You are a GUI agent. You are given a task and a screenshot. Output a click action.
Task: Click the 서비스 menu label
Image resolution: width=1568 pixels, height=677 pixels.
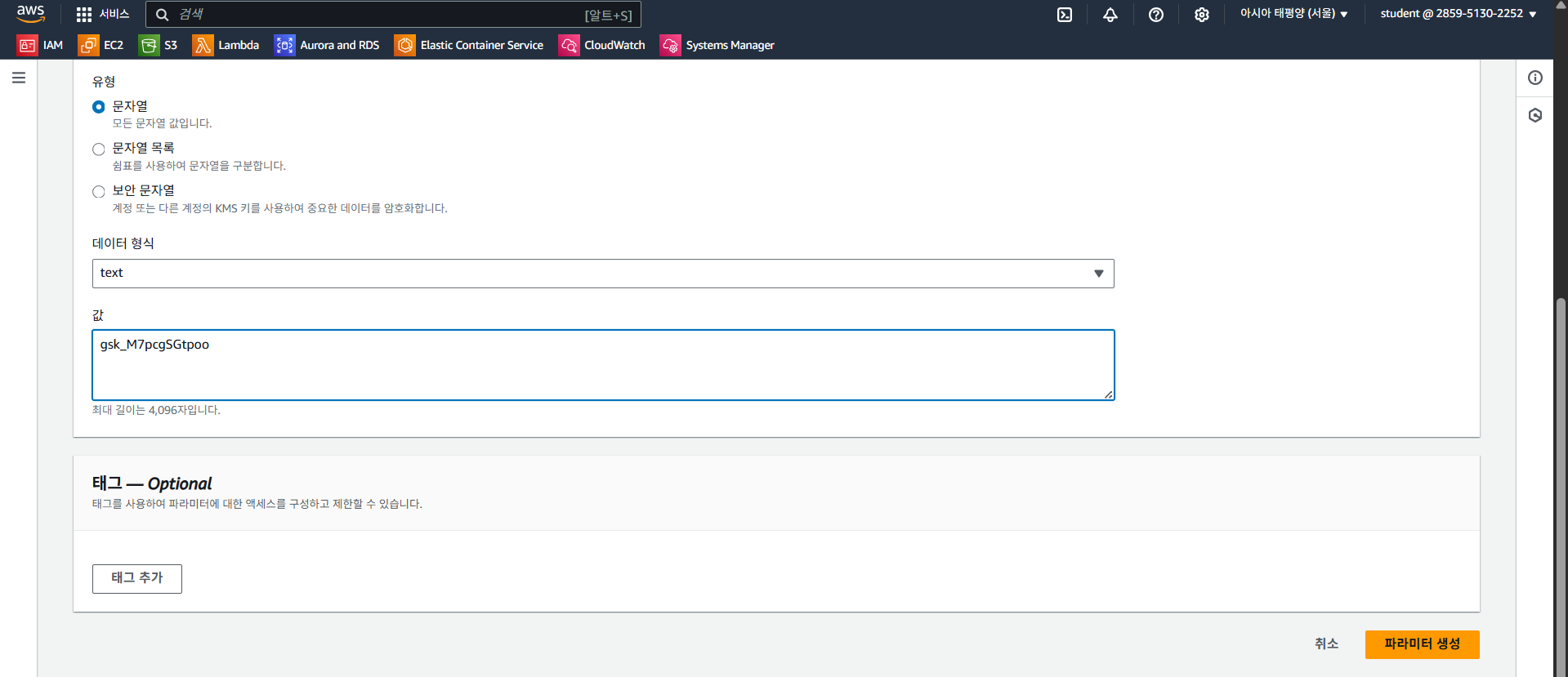pyautogui.click(x=114, y=15)
